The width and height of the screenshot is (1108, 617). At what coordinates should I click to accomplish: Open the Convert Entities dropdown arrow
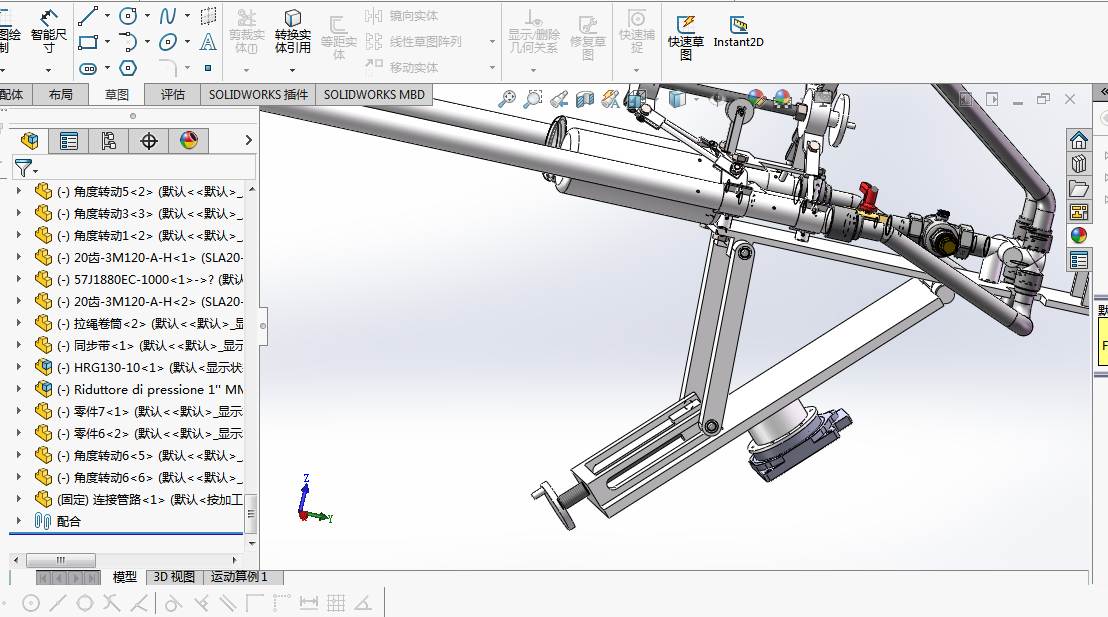point(292,70)
